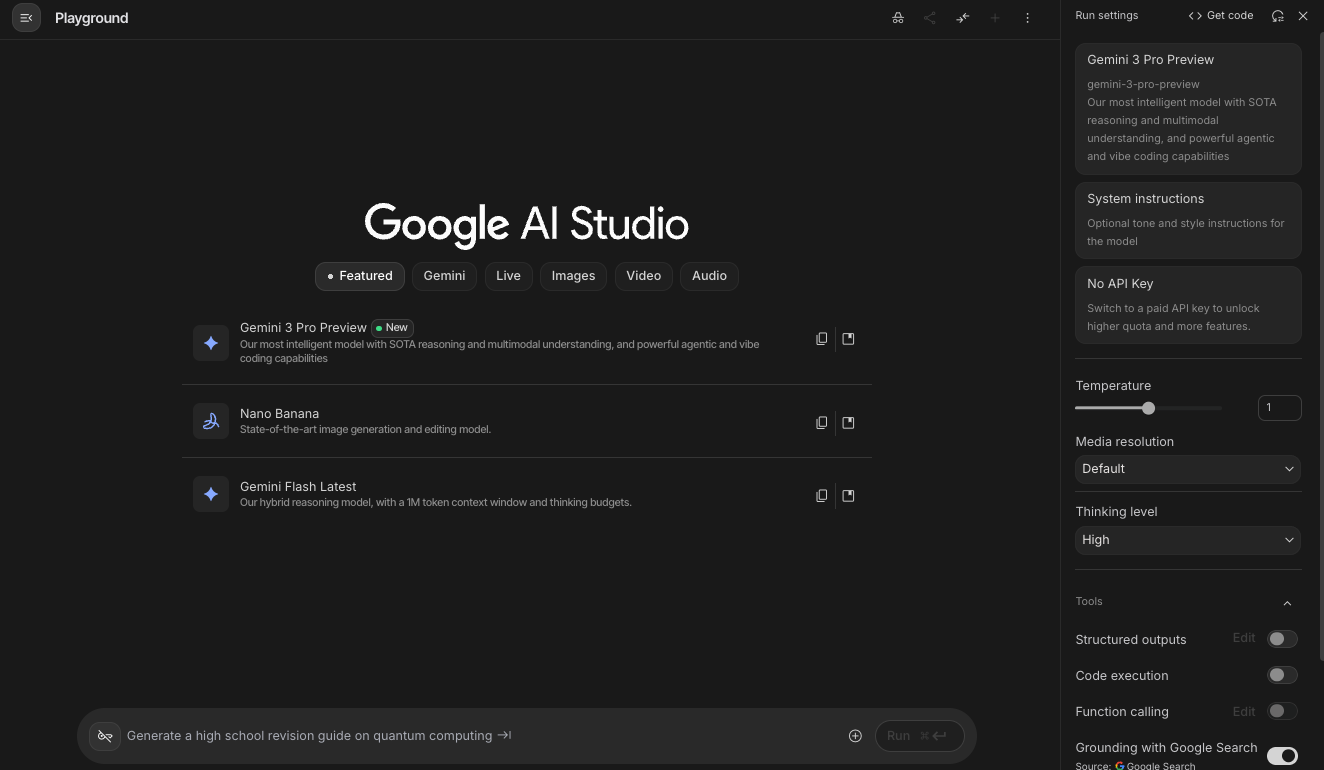Collapse the sidebar navigation menu icon
Image resolution: width=1324 pixels, height=770 pixels.
coord(27,18)
